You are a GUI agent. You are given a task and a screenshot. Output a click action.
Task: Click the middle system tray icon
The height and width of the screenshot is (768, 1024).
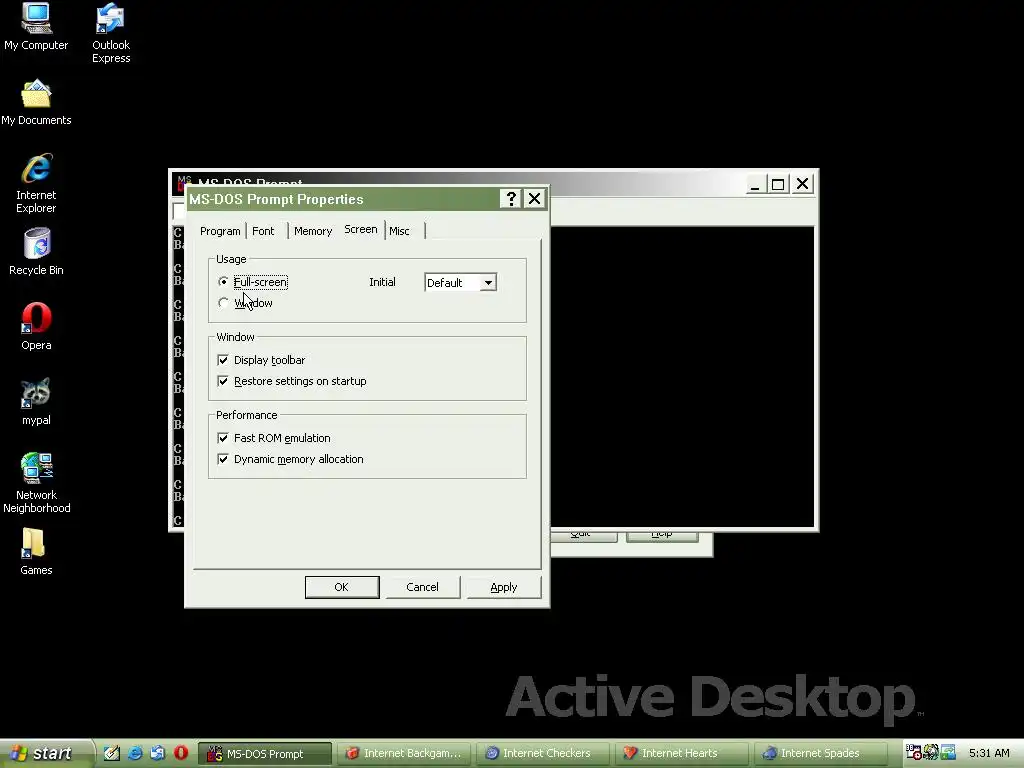(x=931, y=753)
